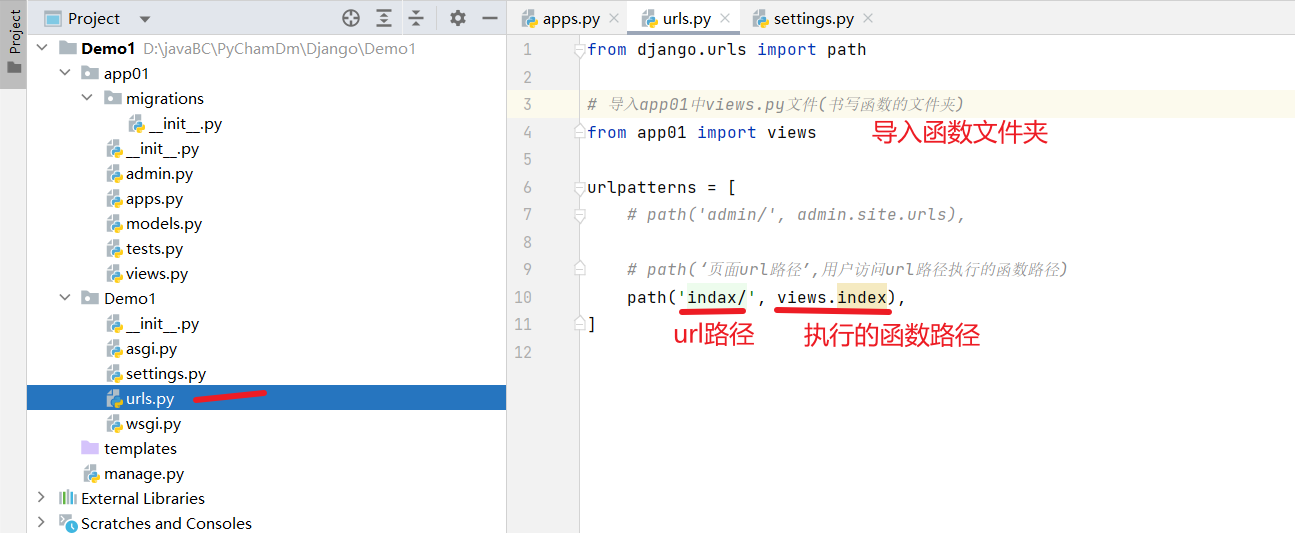Click the urlpatterns variable name
This screenshot has height=533, width=1295.
coord(642,187)
